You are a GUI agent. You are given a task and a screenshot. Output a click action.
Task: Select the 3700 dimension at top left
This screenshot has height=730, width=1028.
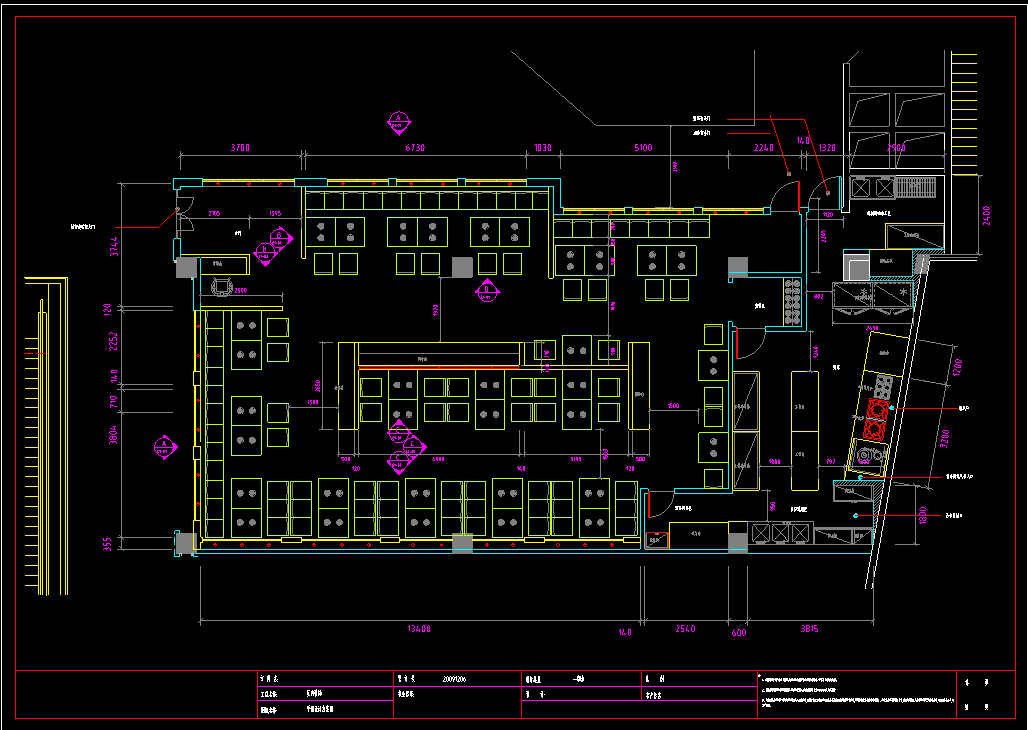pyautogui.click(x=240, y=147)
